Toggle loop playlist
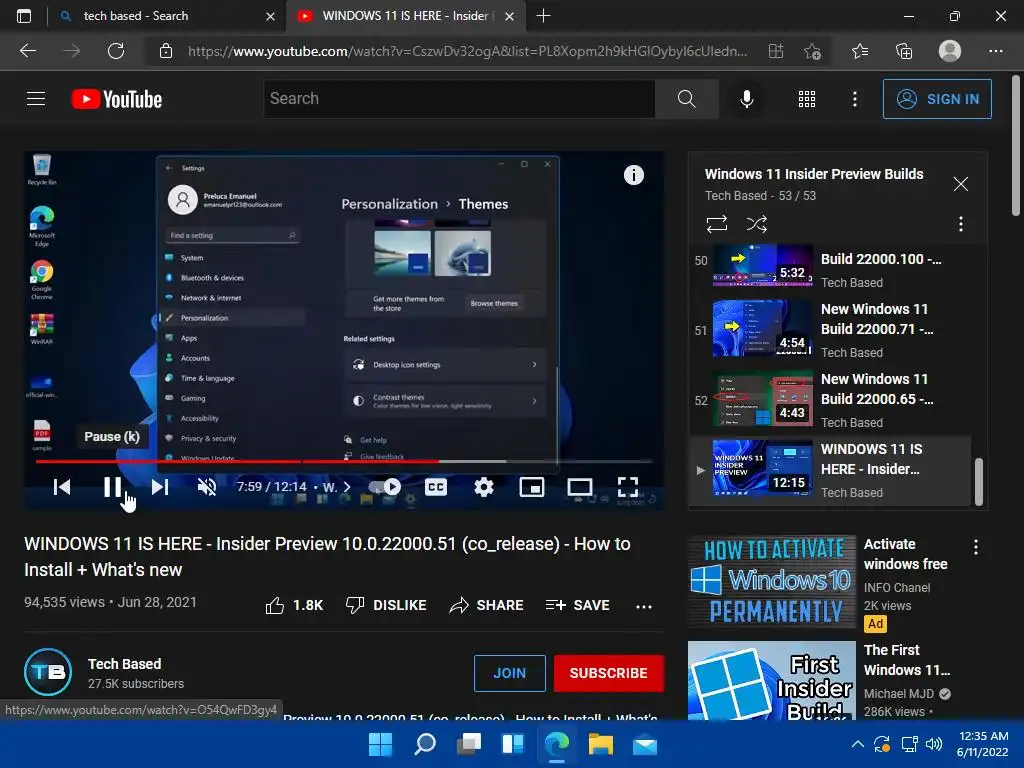The image size is (1024, 768). tap(716, 224)
